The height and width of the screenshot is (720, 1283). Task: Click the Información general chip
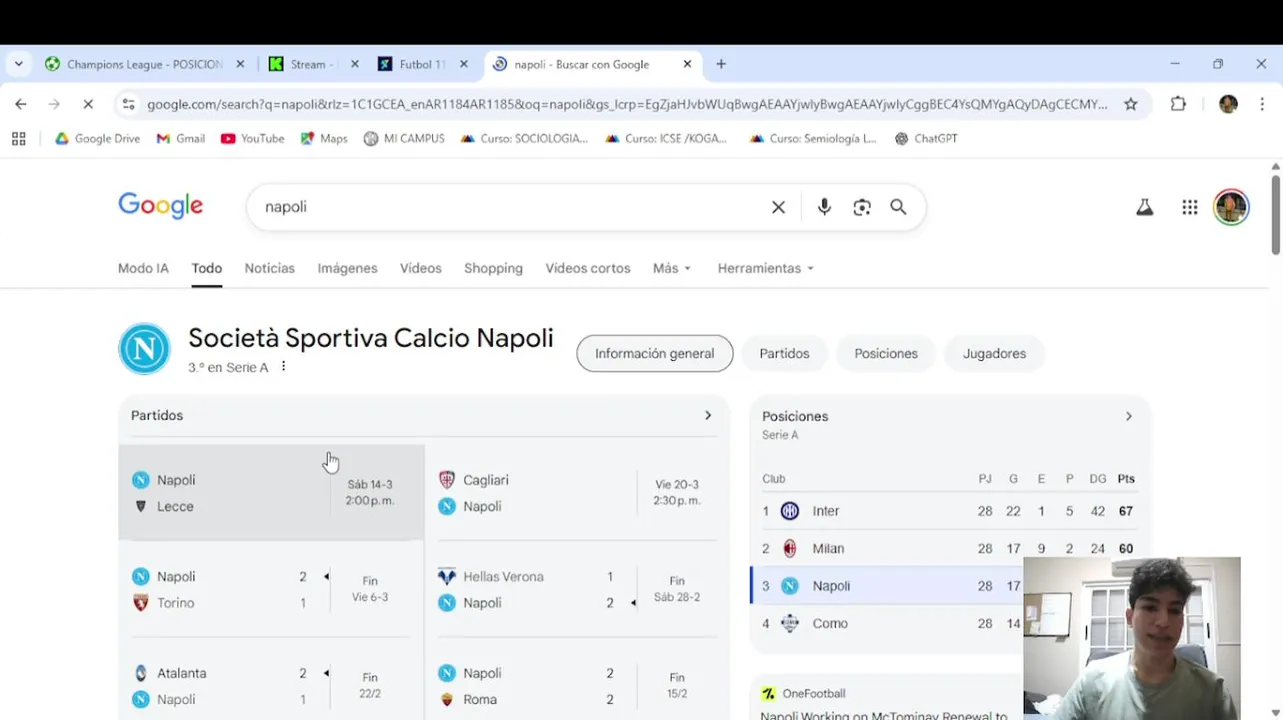(655, 353)
